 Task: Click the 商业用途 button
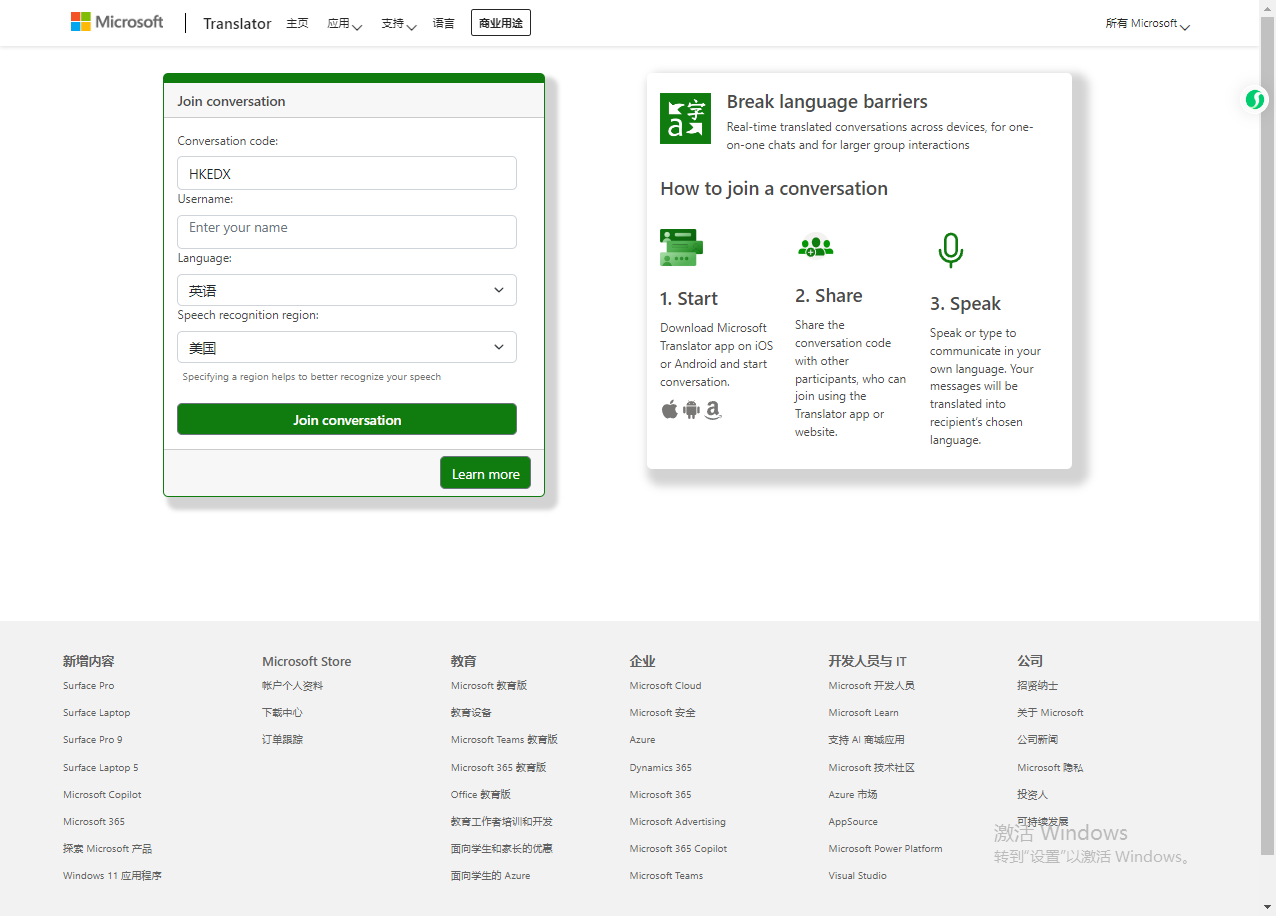click(501, 22)
